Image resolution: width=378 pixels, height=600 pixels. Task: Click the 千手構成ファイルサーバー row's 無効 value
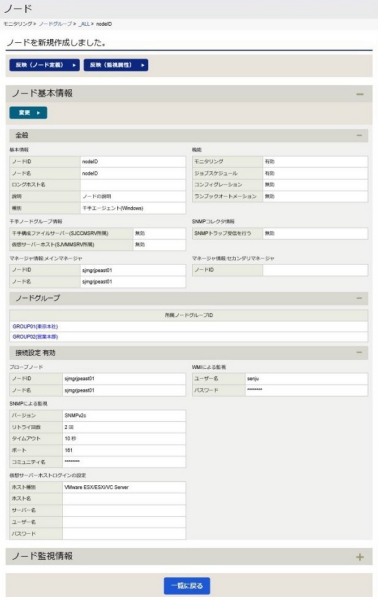[x=140, y=233]
